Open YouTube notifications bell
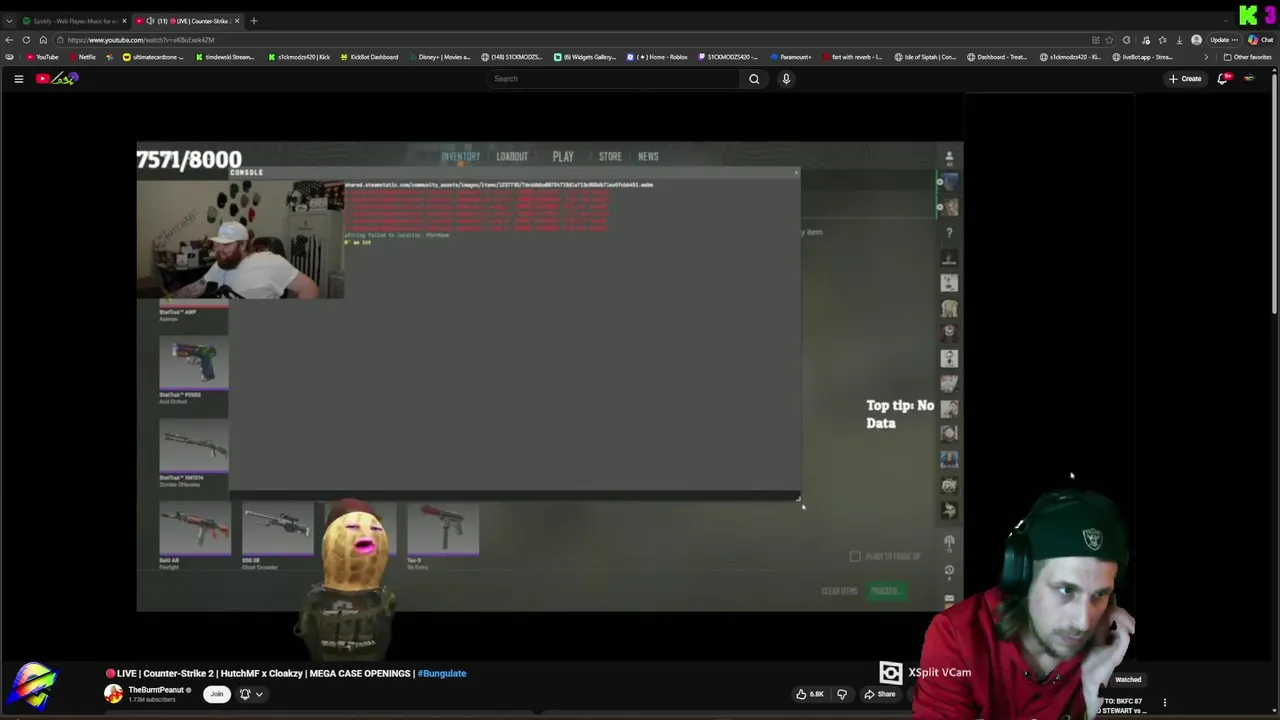Viewport: 1280px width, 720px height. click(x=1222, y=79)
